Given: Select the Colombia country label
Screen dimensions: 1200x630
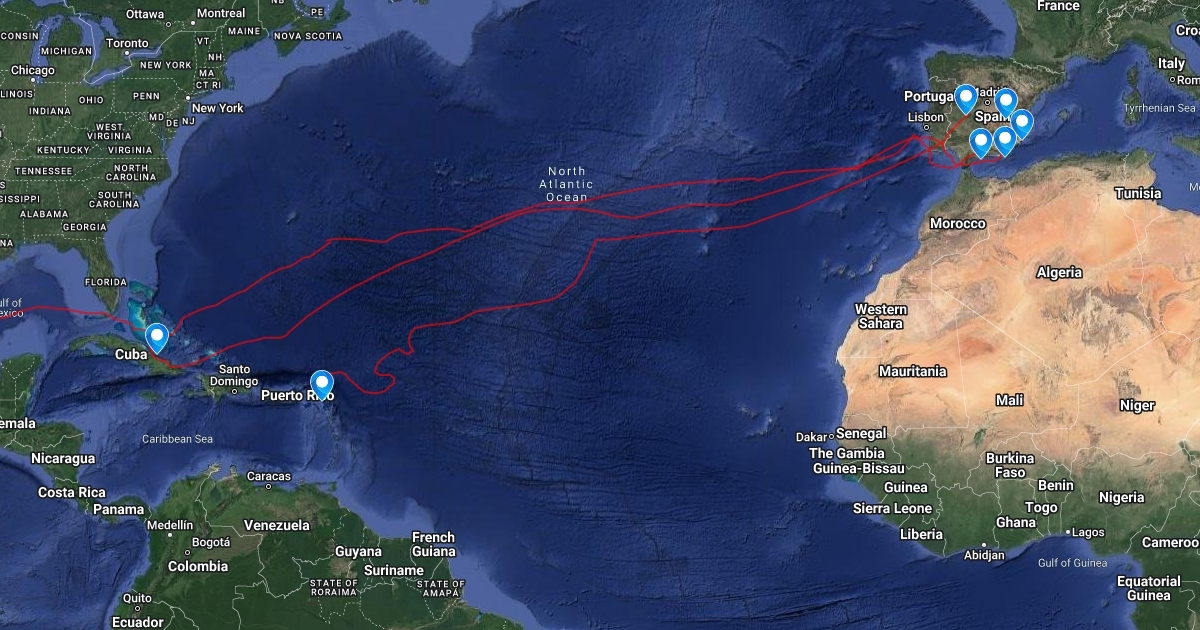Looking at the screenshot, I should tap(197, 566).
